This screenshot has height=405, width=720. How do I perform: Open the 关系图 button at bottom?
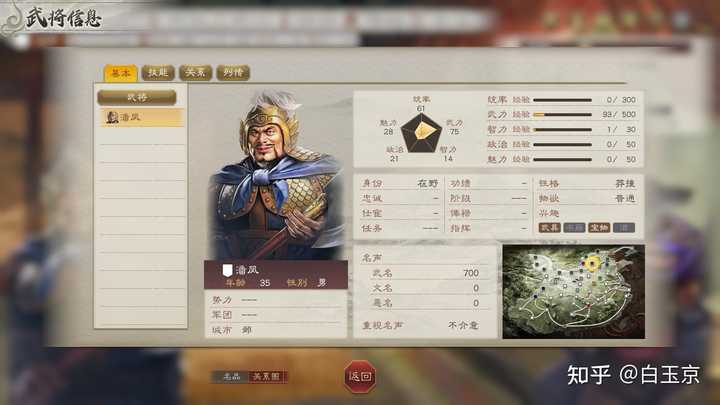click(x=268, y=377)
